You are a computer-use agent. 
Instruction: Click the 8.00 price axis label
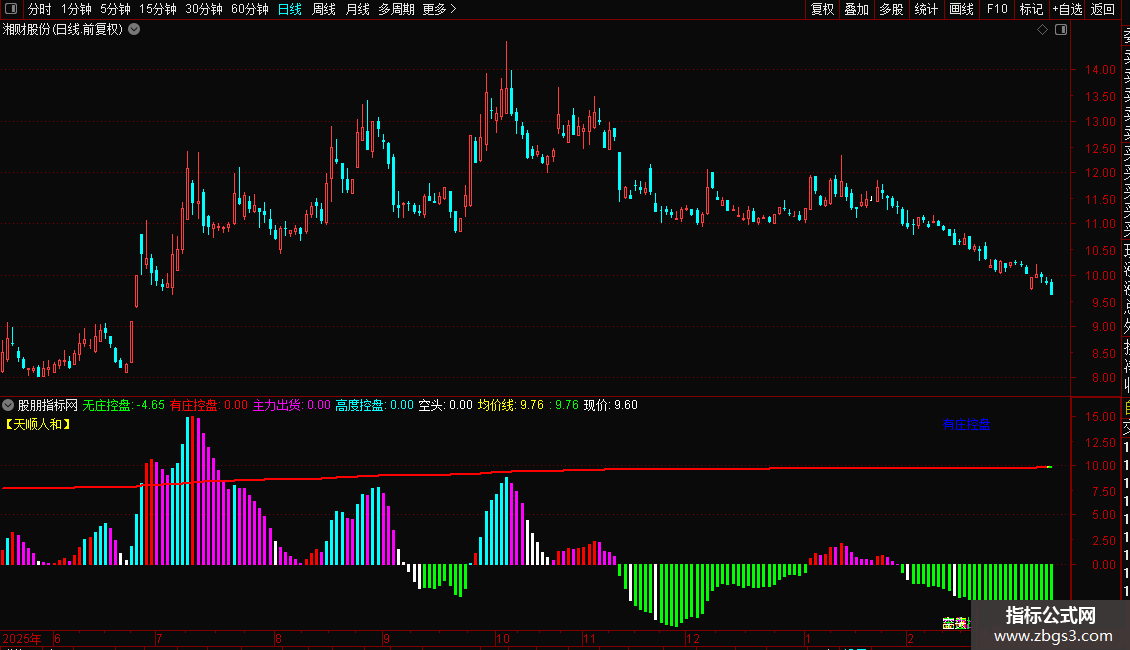1103,378
